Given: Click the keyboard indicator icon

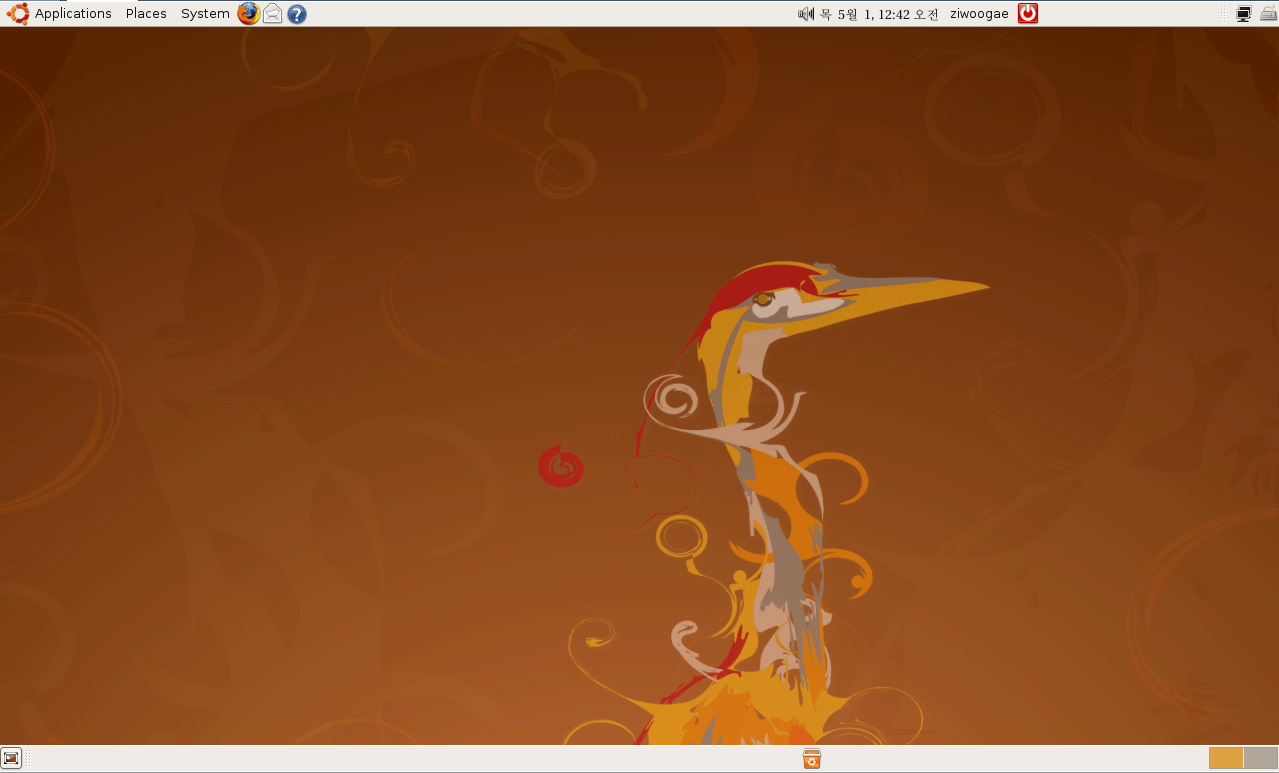Looking at the screenshot, I should point(1268,14).
